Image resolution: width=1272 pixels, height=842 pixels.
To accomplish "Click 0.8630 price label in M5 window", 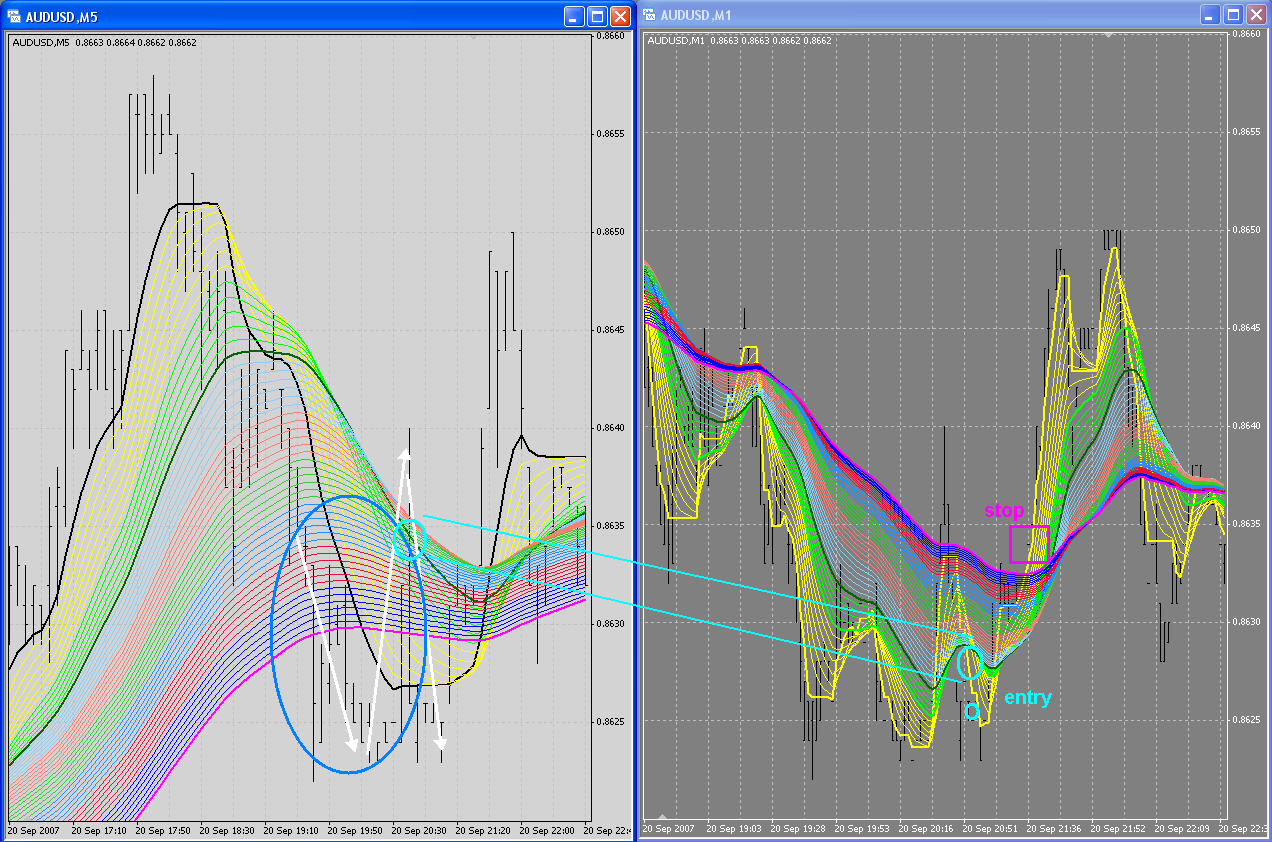I will click(610, 624).
